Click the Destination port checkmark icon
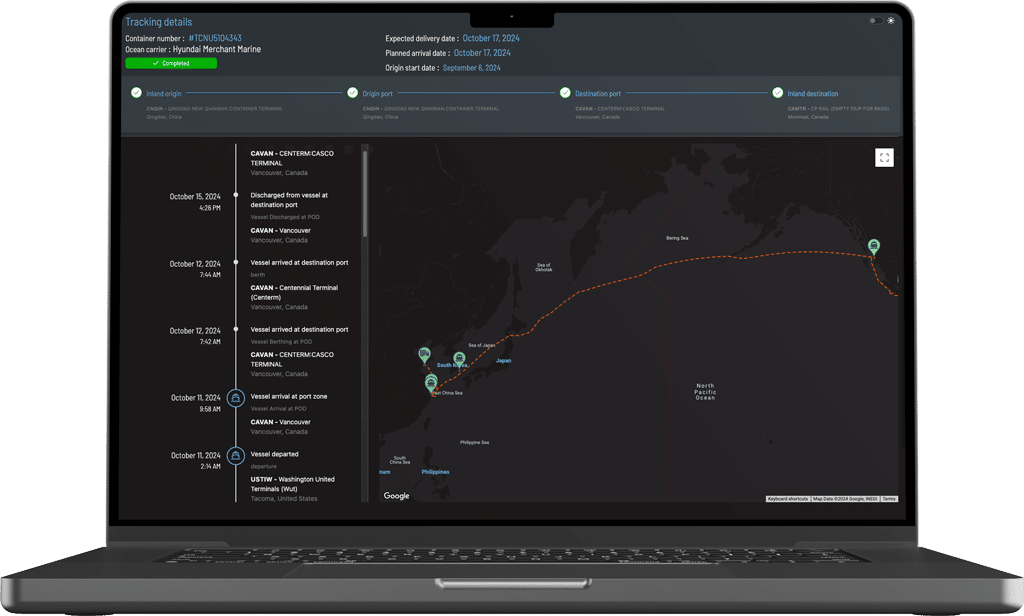 [x=565, y=93]
